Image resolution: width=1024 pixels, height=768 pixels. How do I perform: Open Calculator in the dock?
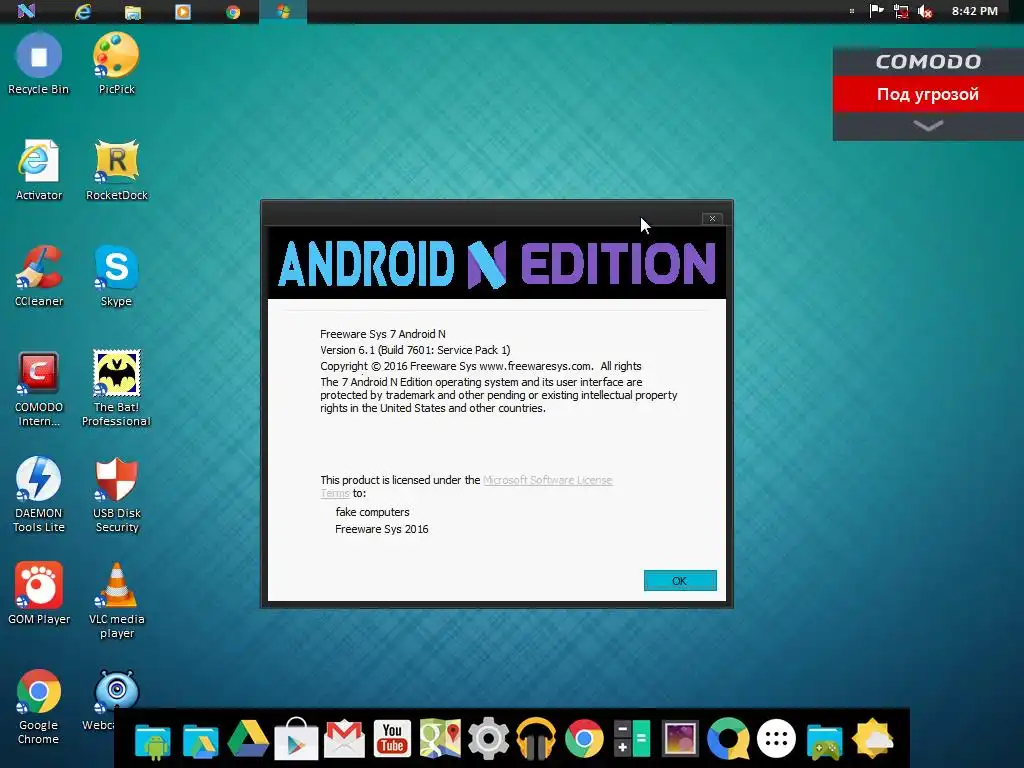[632, 739]
